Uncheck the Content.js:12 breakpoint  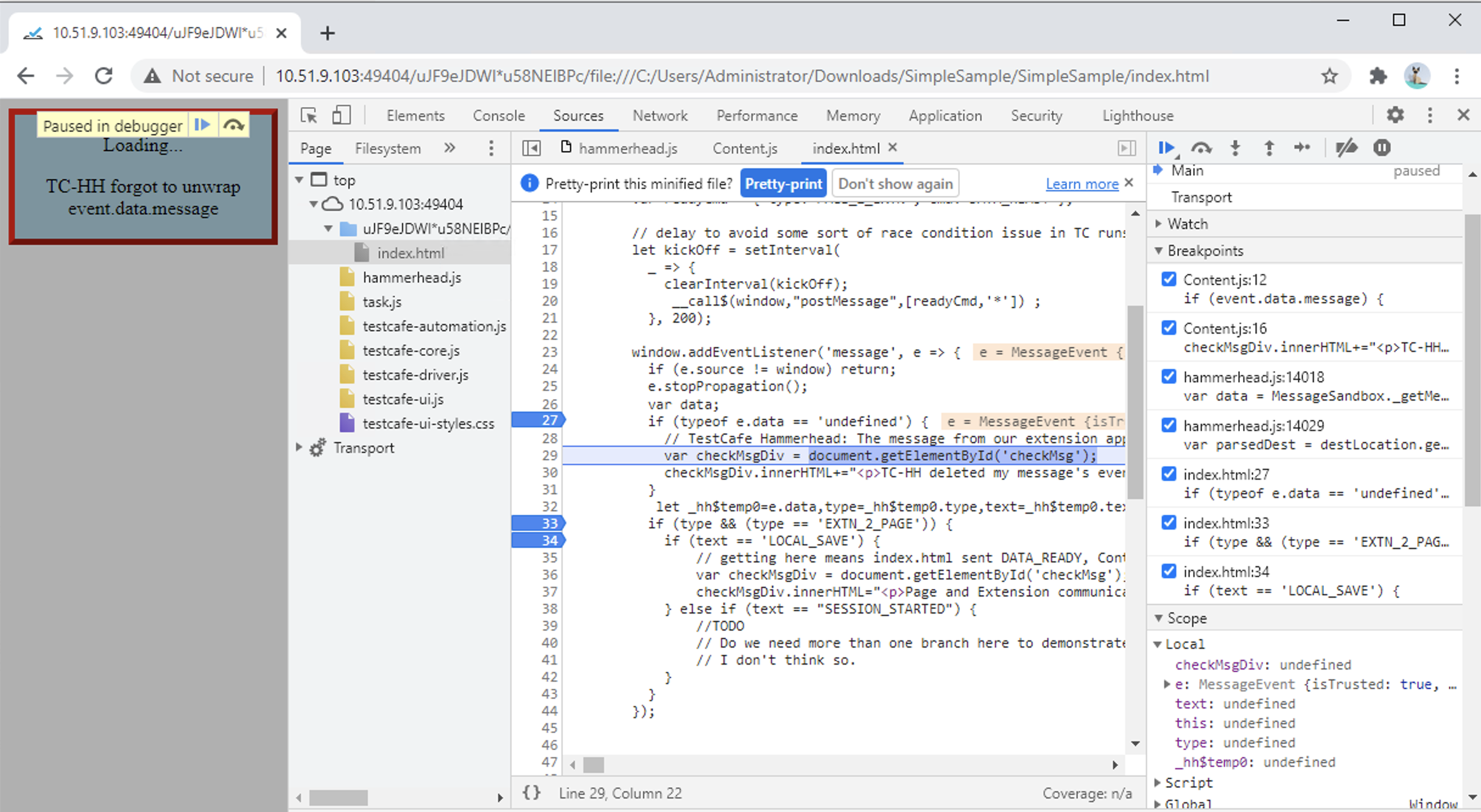1169,279
